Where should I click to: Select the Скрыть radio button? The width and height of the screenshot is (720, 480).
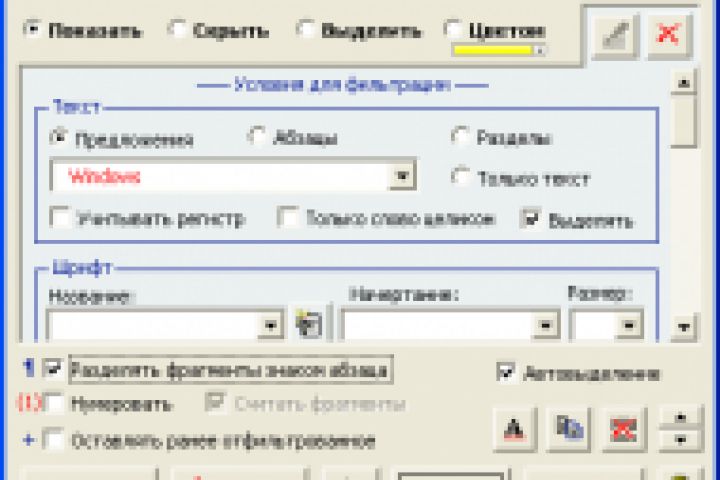point(177,29)
